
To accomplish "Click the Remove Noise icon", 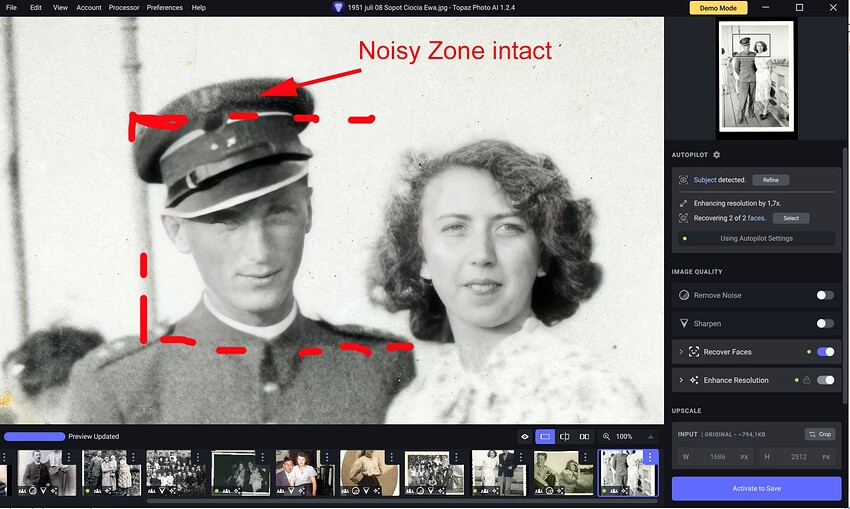I will pos(684,296).
